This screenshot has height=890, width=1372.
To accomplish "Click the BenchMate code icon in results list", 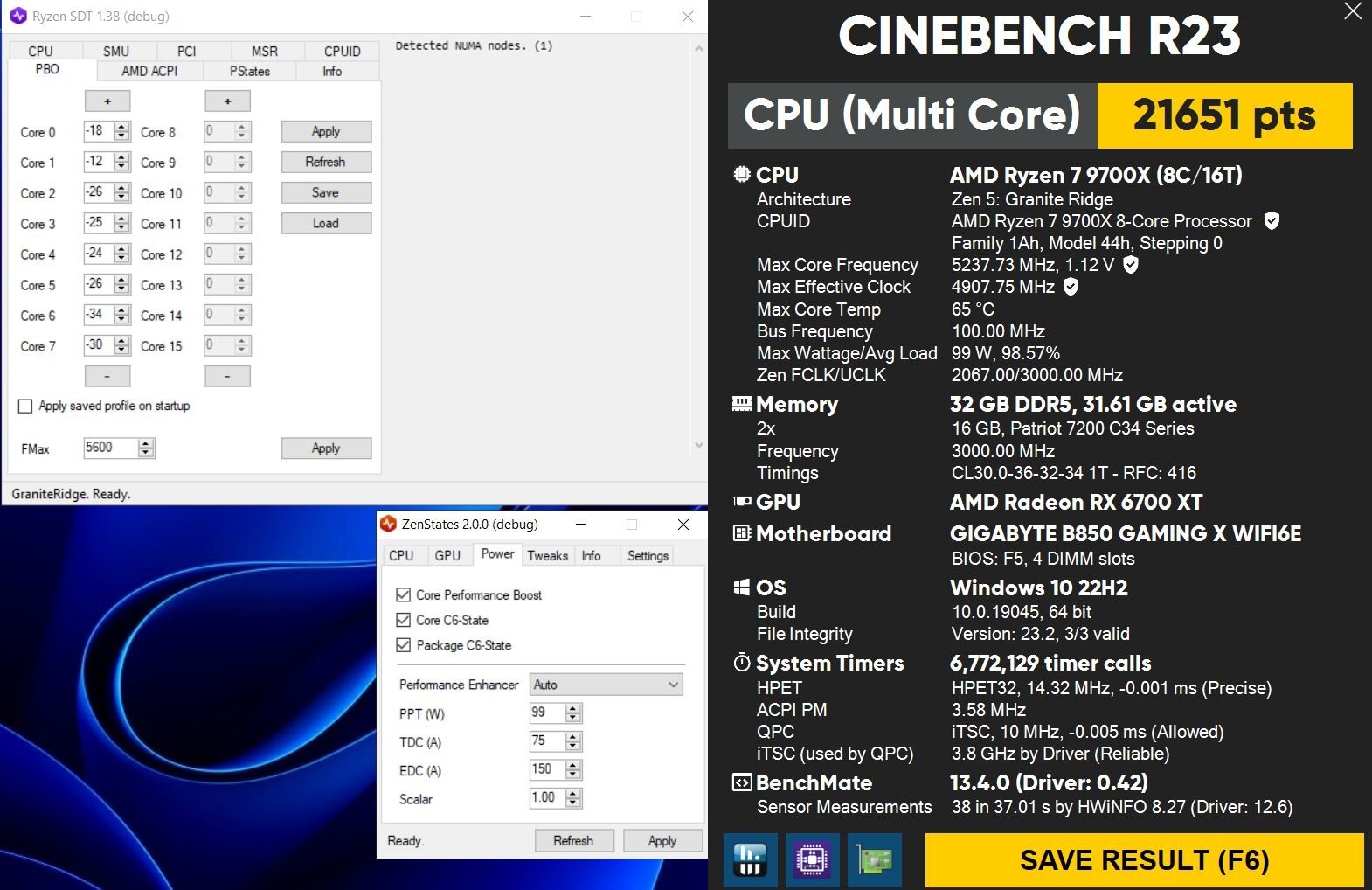I will pos(741,782).
